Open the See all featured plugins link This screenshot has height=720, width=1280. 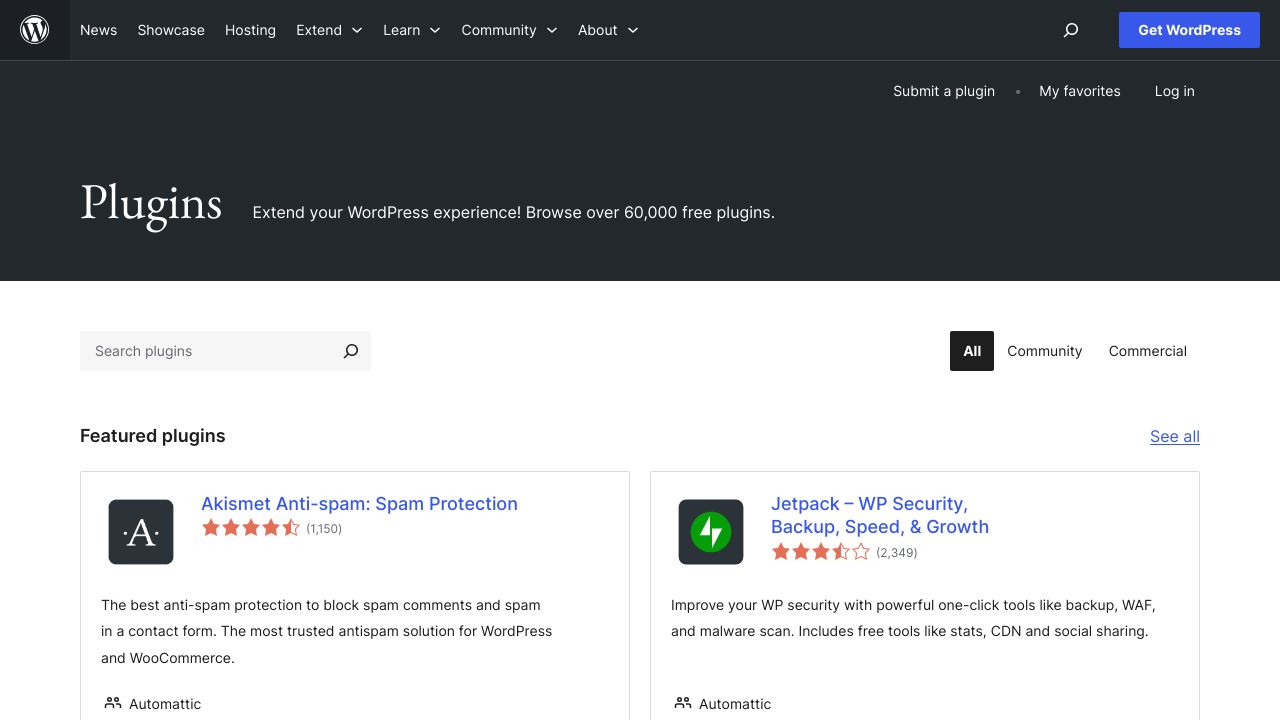point(1174,436)
